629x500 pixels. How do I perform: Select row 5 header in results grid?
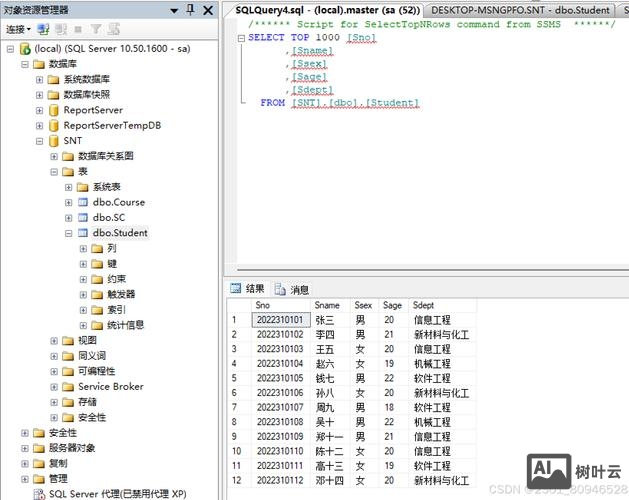(x=236, y=379)
